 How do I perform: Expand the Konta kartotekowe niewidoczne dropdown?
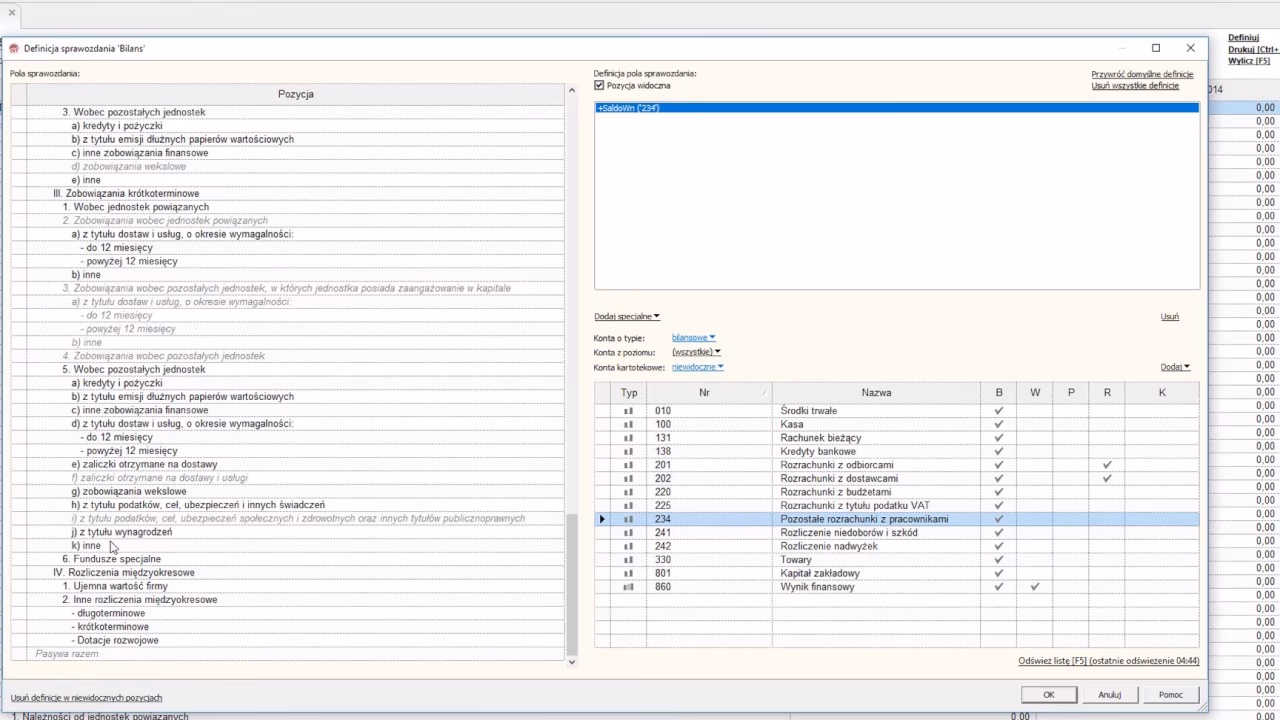click(697, 367)
